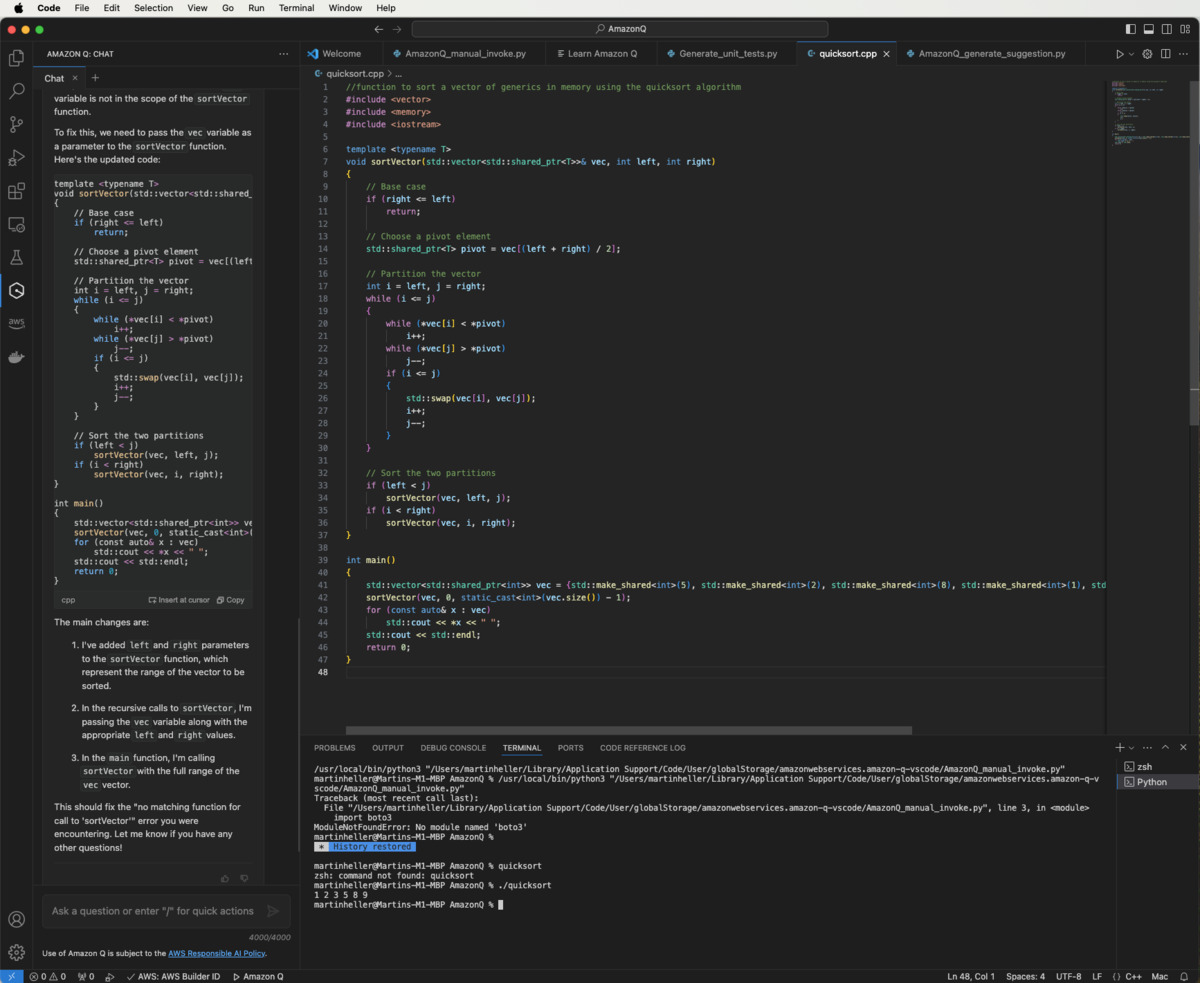The image size is (1200, 983).
Task: Maximize the terminal panel with chevron
Action: pos(1165,747)
